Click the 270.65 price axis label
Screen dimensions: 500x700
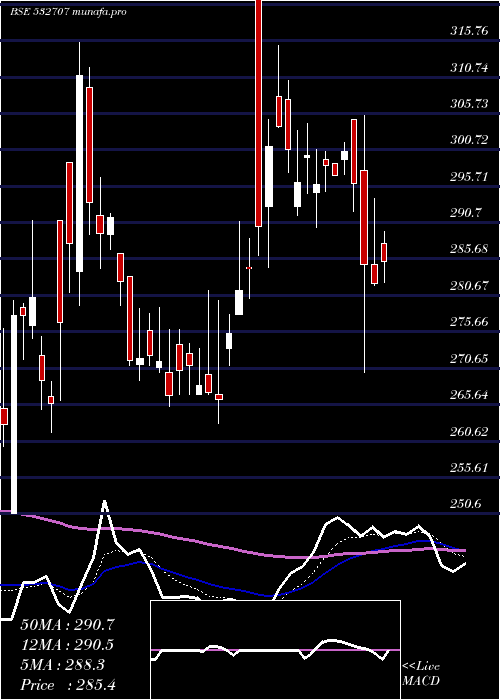tap(468, 358)
